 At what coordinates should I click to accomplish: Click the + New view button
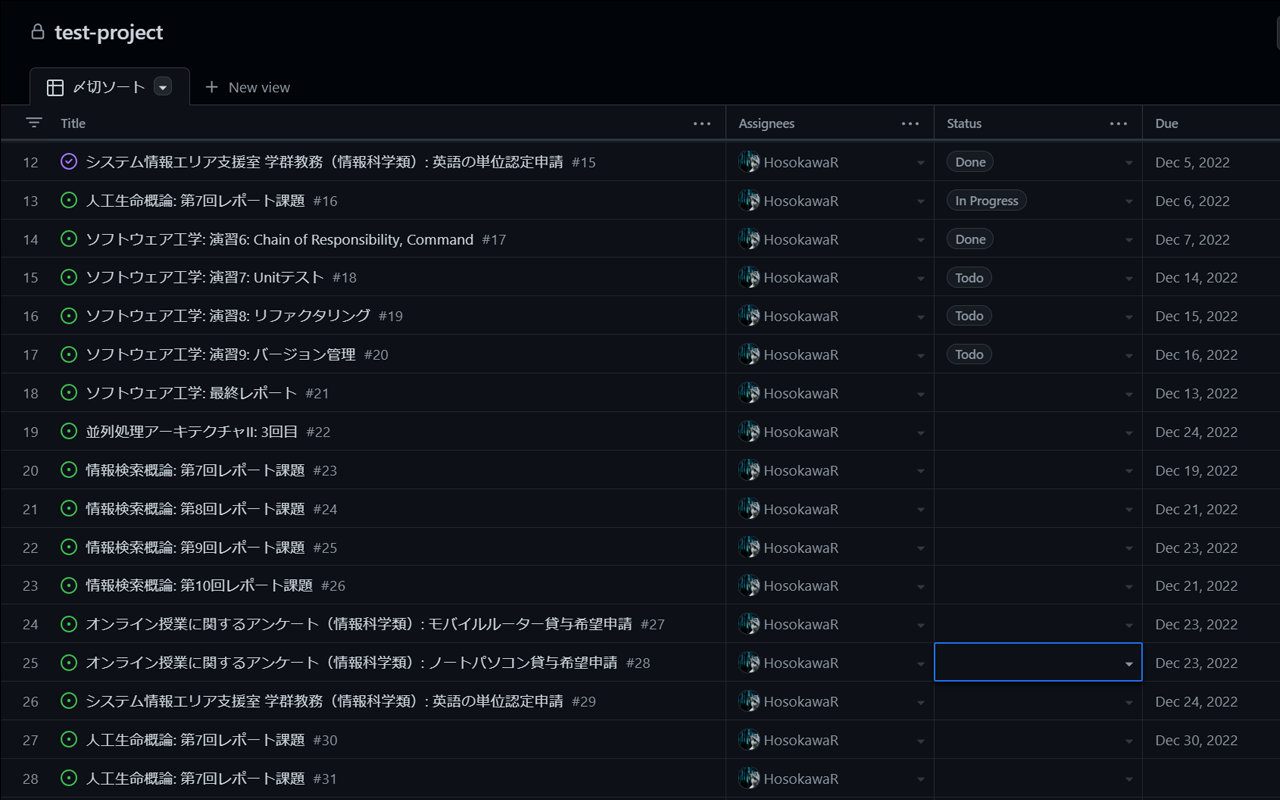click(248, 87)
